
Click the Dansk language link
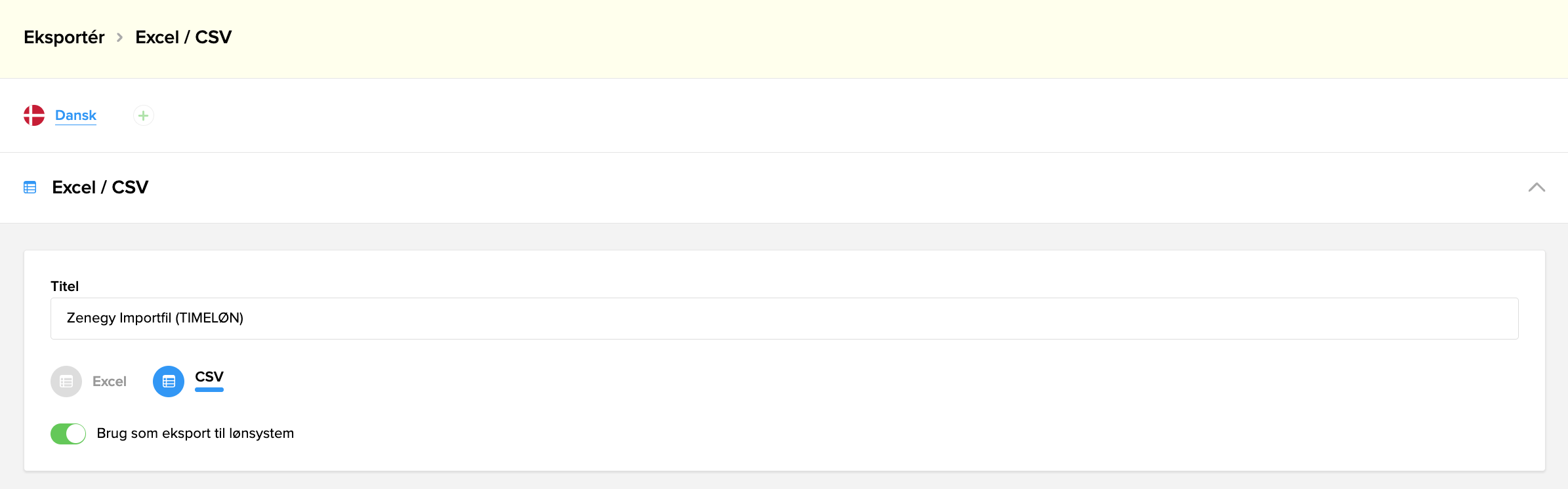click(75, 115)
